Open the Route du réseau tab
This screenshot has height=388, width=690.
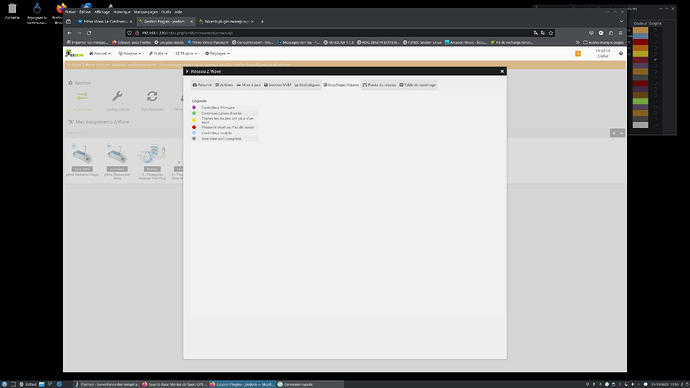(x=379, y=85)
